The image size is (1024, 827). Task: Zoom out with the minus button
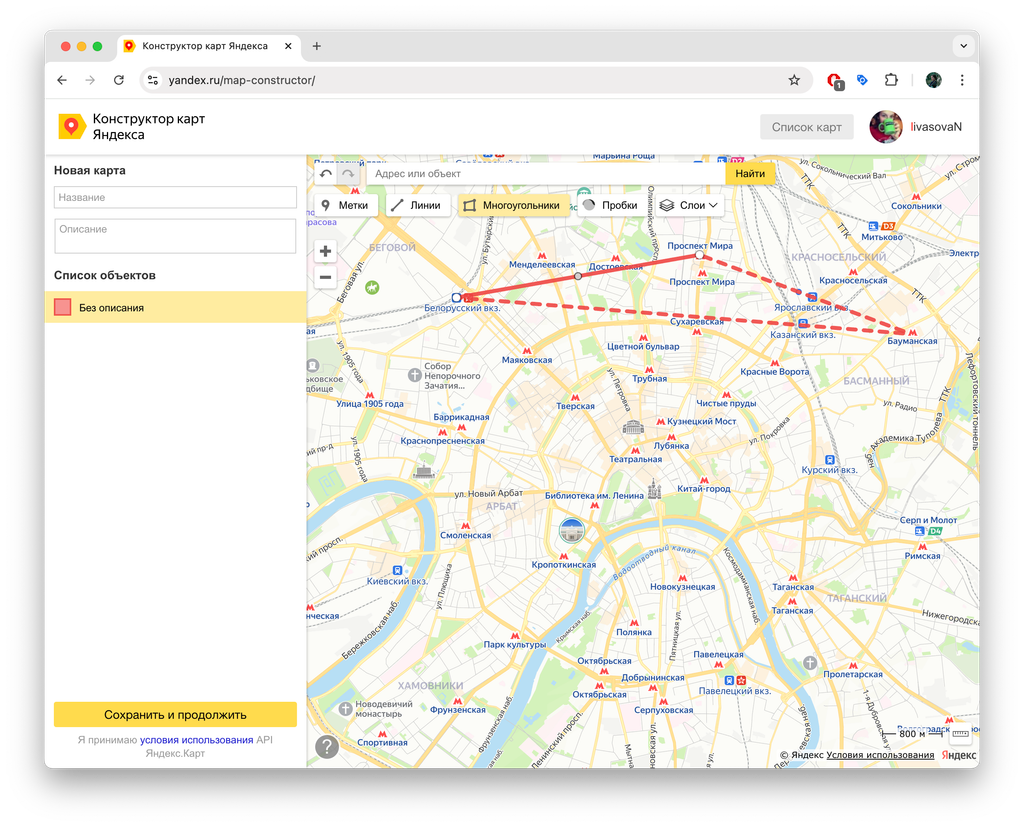(325, 277)
